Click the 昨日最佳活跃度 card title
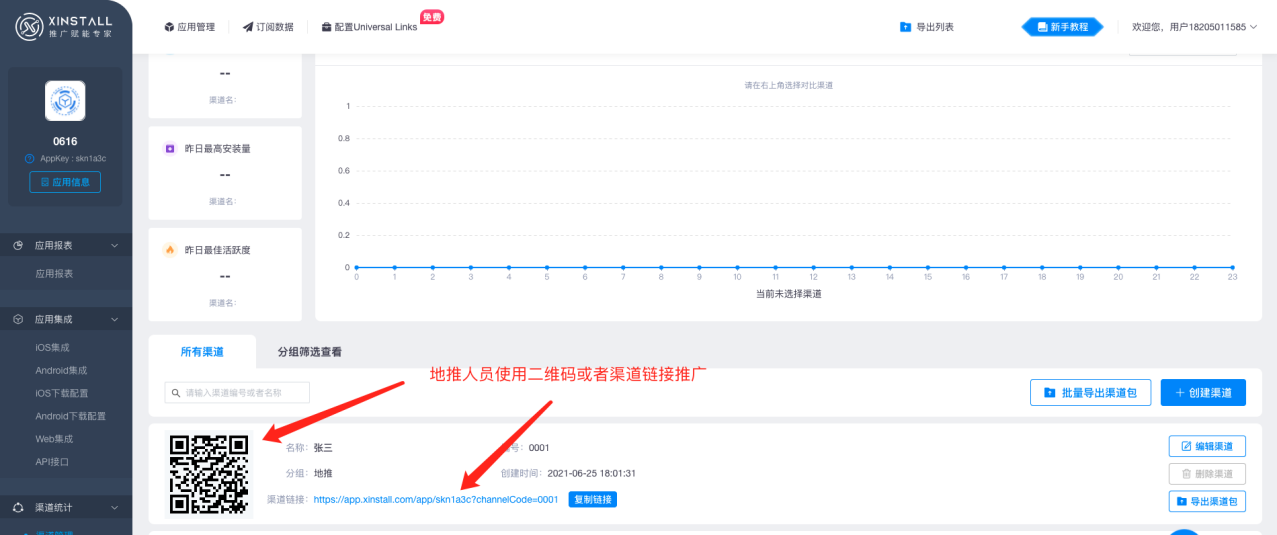The width and height of the screenshot is (1277, 535). pos(218,250)
